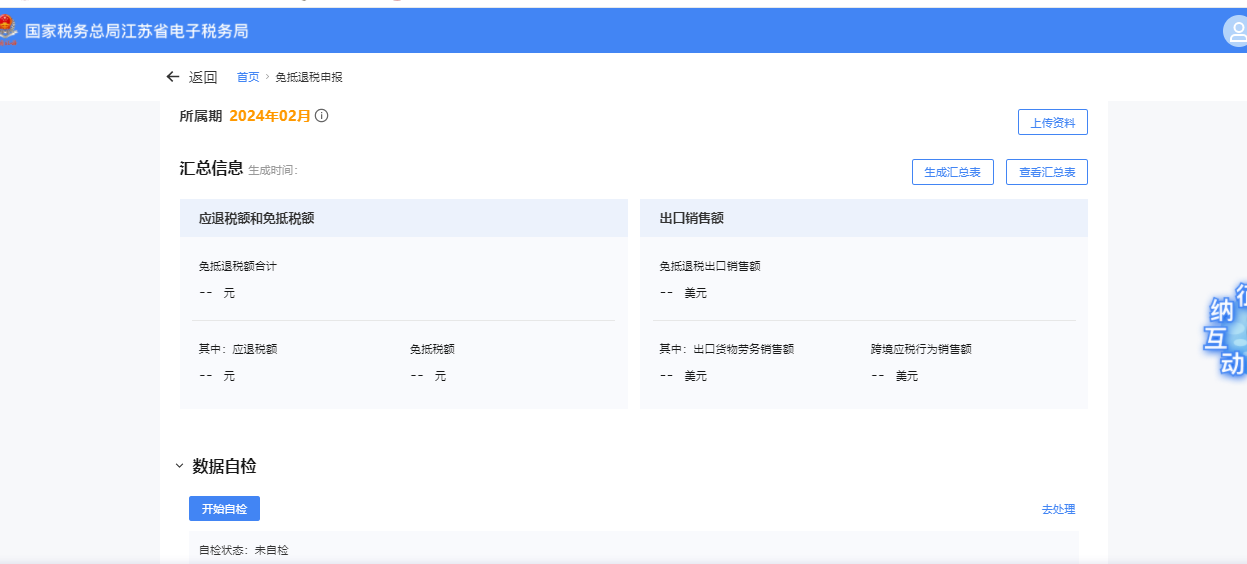
Task: Start self-check with 开始自检 button
Action: 224,509
